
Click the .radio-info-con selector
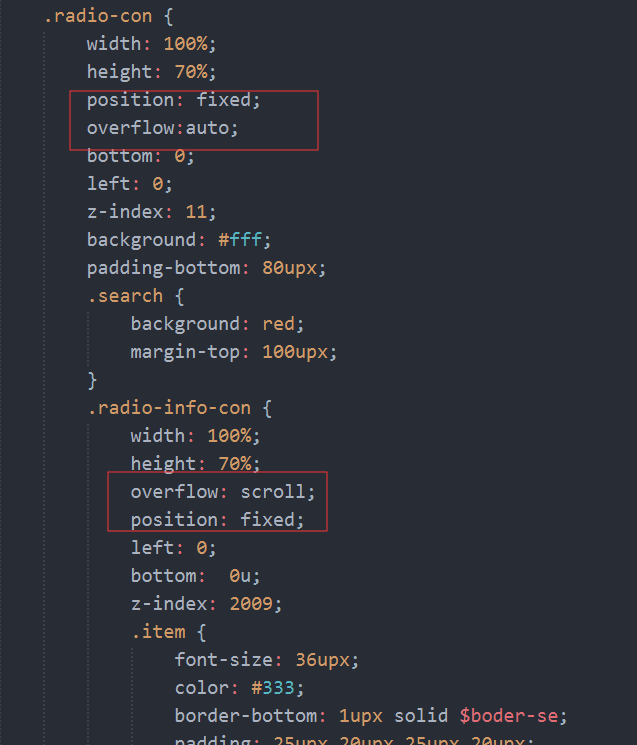[169, 408]
